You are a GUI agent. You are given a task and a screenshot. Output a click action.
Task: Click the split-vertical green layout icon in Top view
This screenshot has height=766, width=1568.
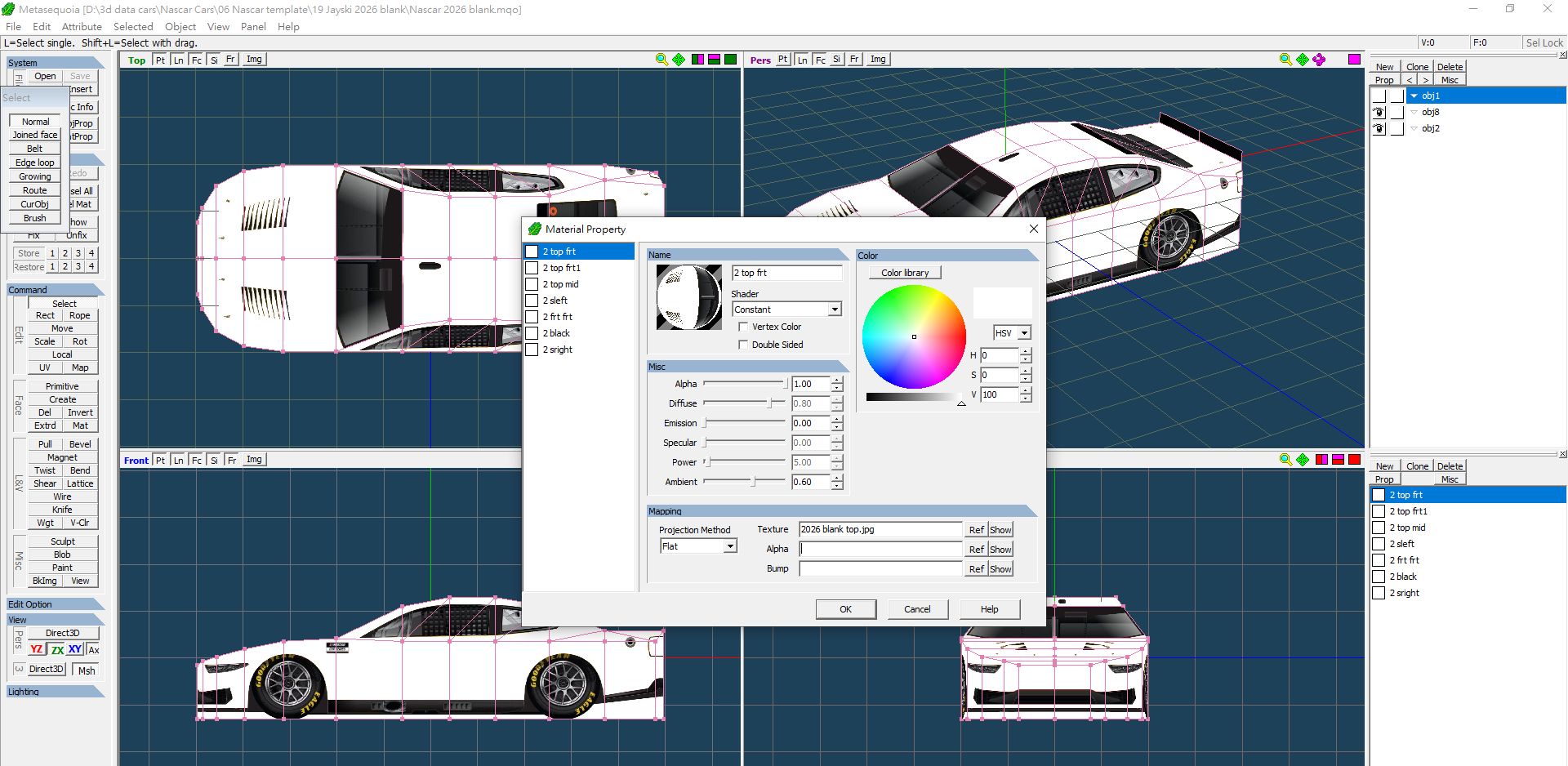[697, 60]
